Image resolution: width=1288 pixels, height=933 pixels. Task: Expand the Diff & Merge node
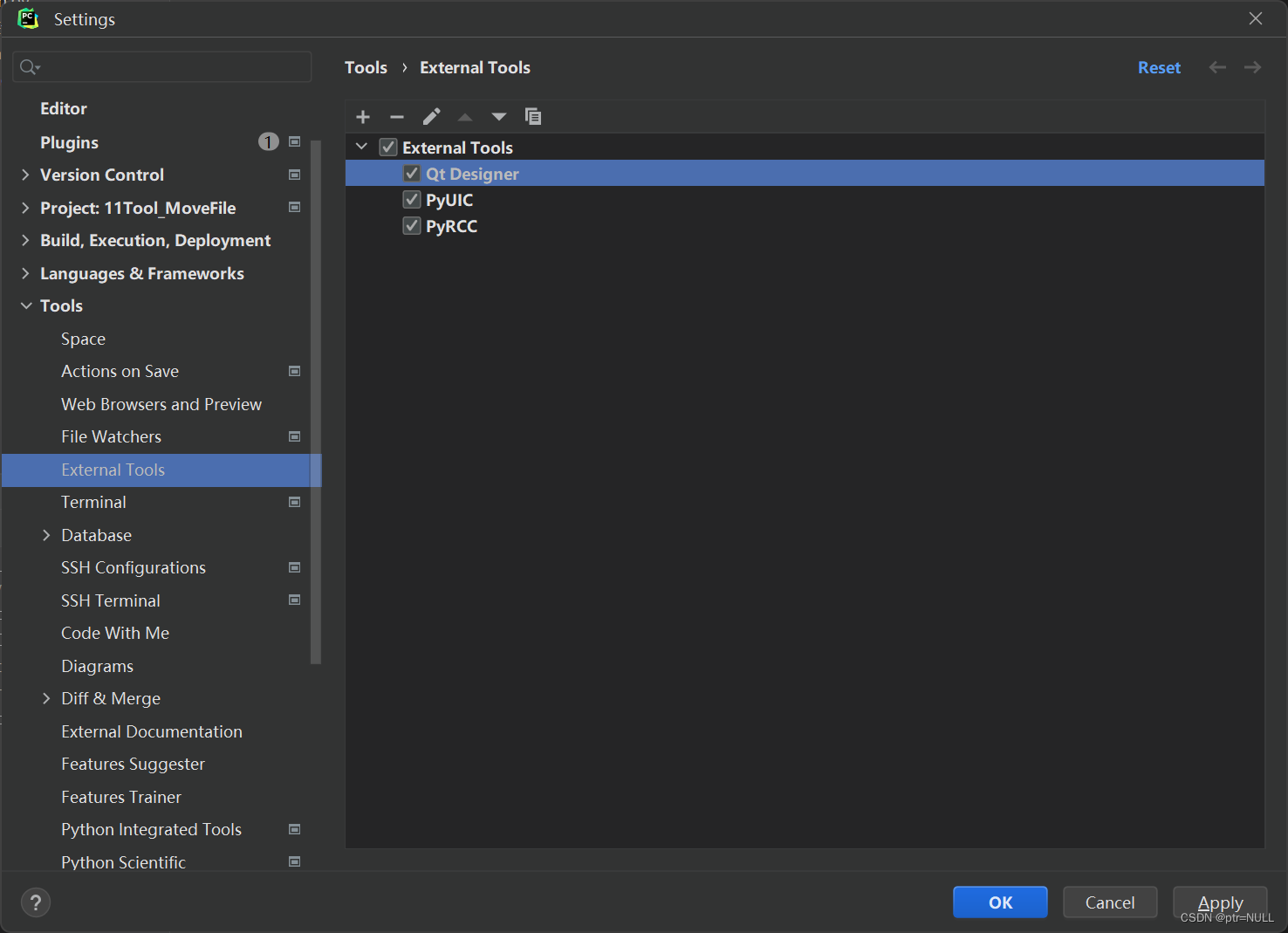tap(46, 698)
